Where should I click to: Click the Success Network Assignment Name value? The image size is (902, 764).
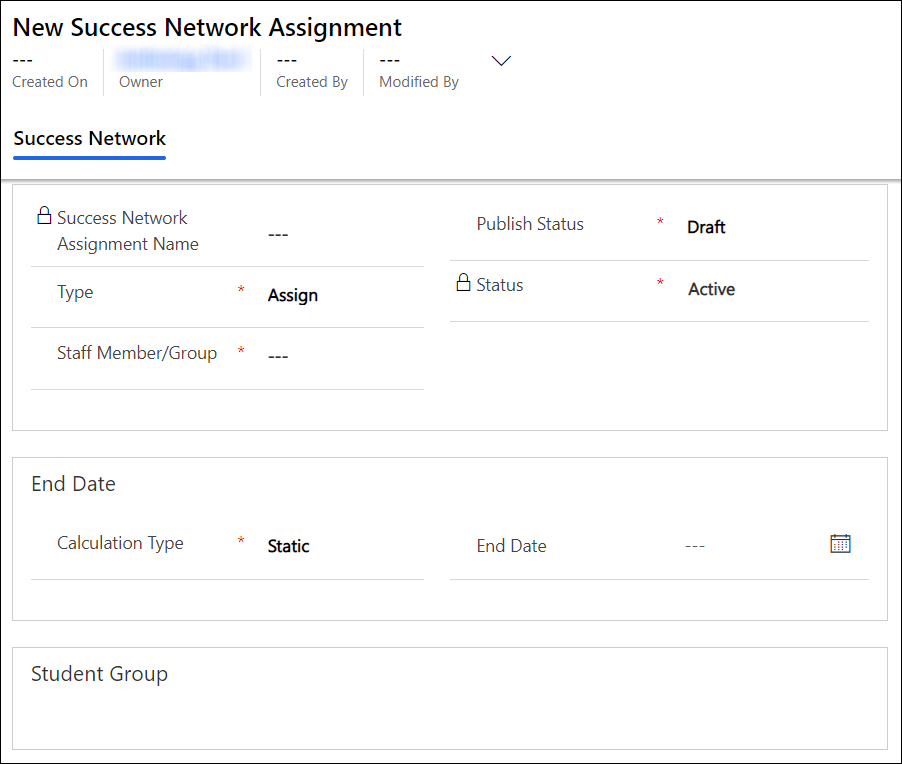point(278,234)
